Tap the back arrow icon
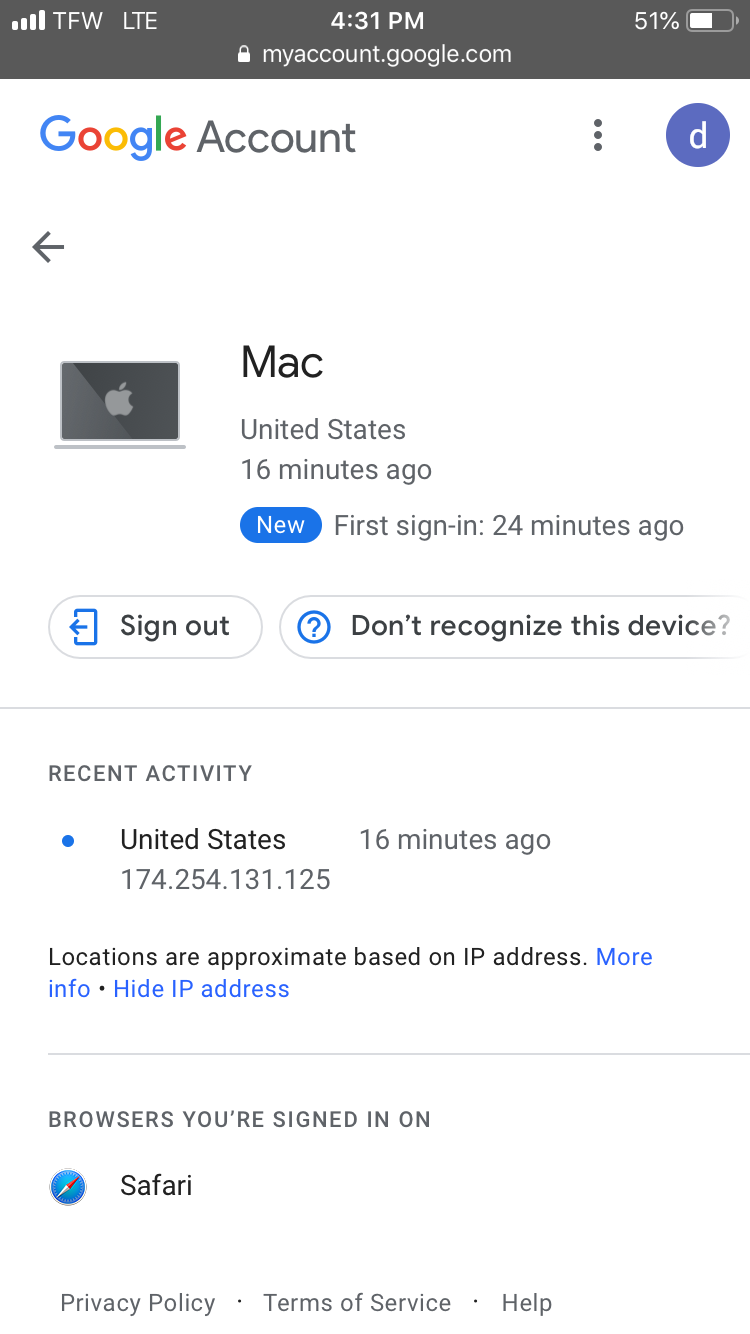Screen dimensions: 750x1334 tap(48, 246)
